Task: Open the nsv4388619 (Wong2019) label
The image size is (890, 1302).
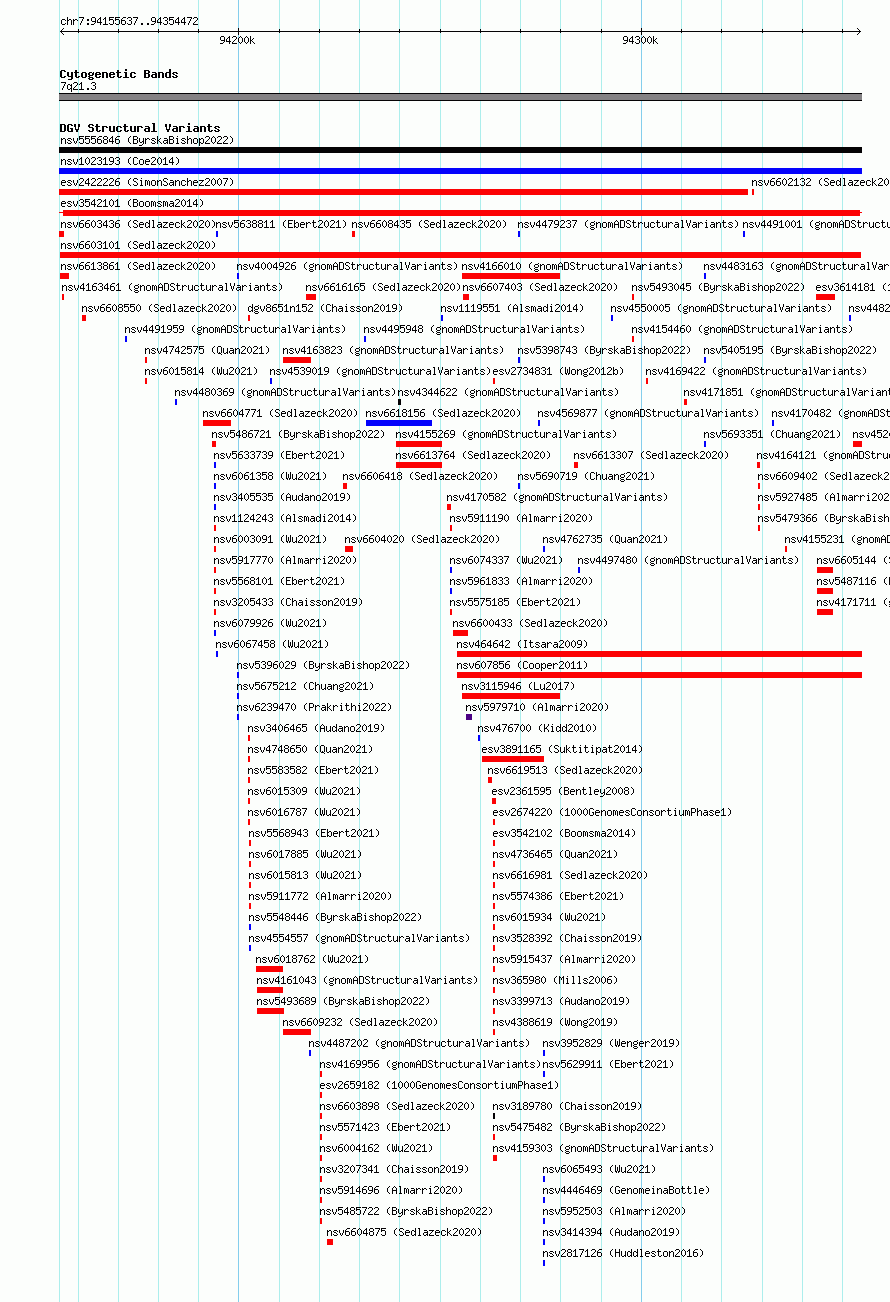Action: tap(555, 1022)
